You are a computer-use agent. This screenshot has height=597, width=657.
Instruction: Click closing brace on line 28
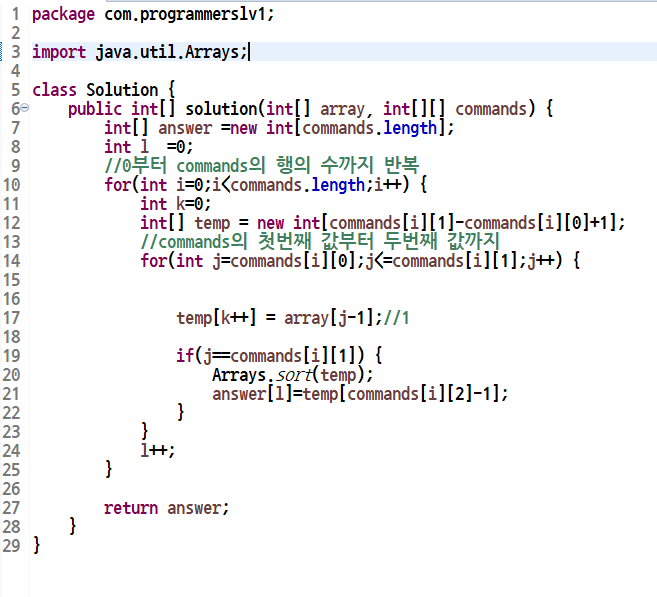click(73, 526)
